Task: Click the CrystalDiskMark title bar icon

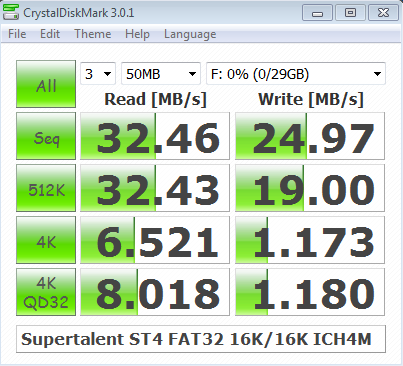Action: coord(10,12)
